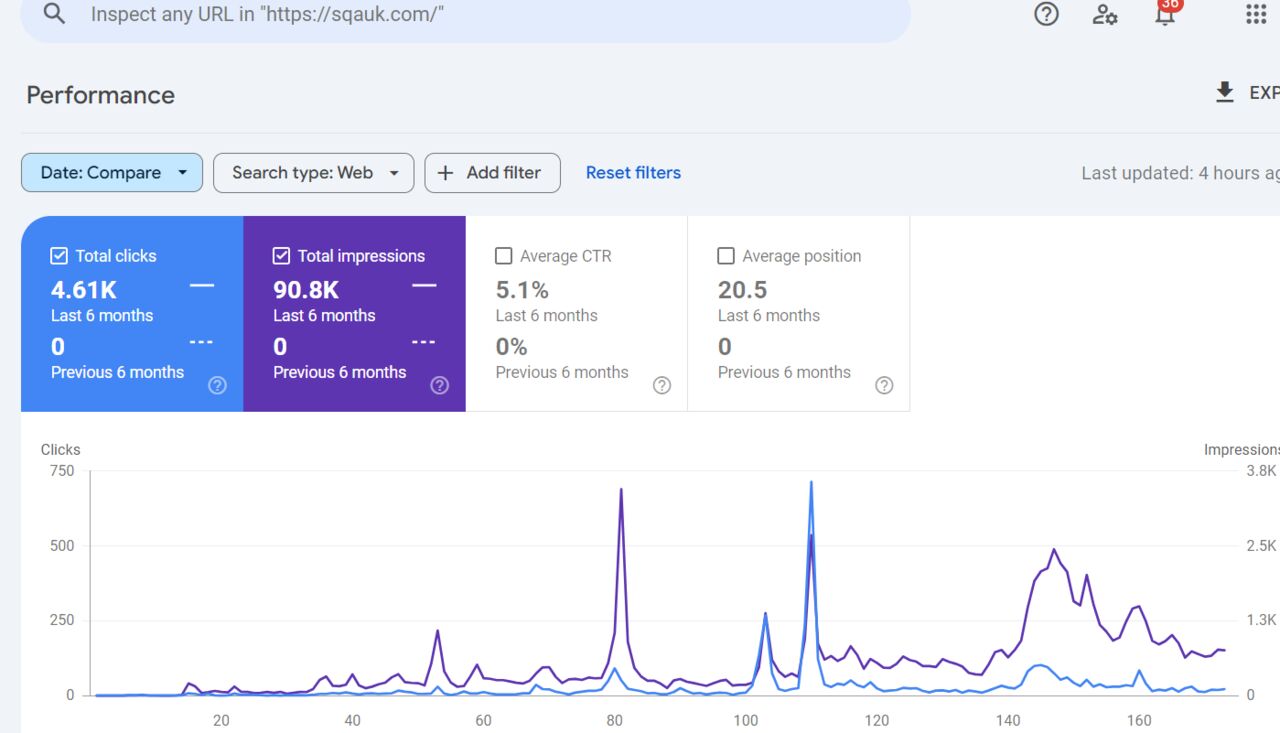1280x733 pixels.
Task: Click the 4.61K clicks value
Action: [x=84, y=290]
